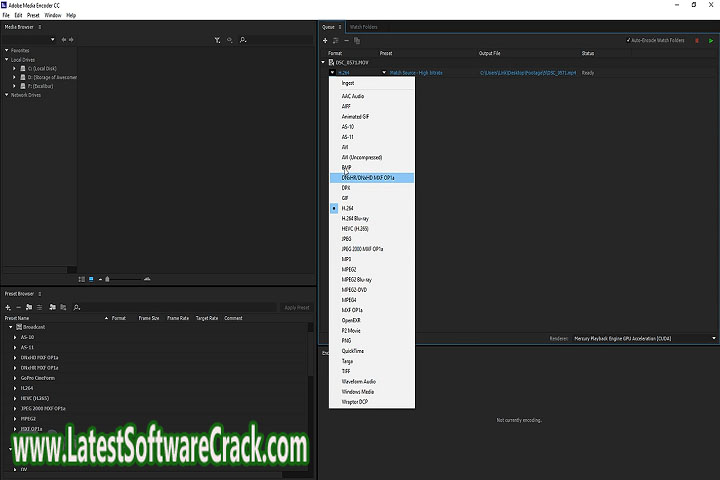Click the red Stop Queue button
The image size is (720, 480).
coord(697,40)
